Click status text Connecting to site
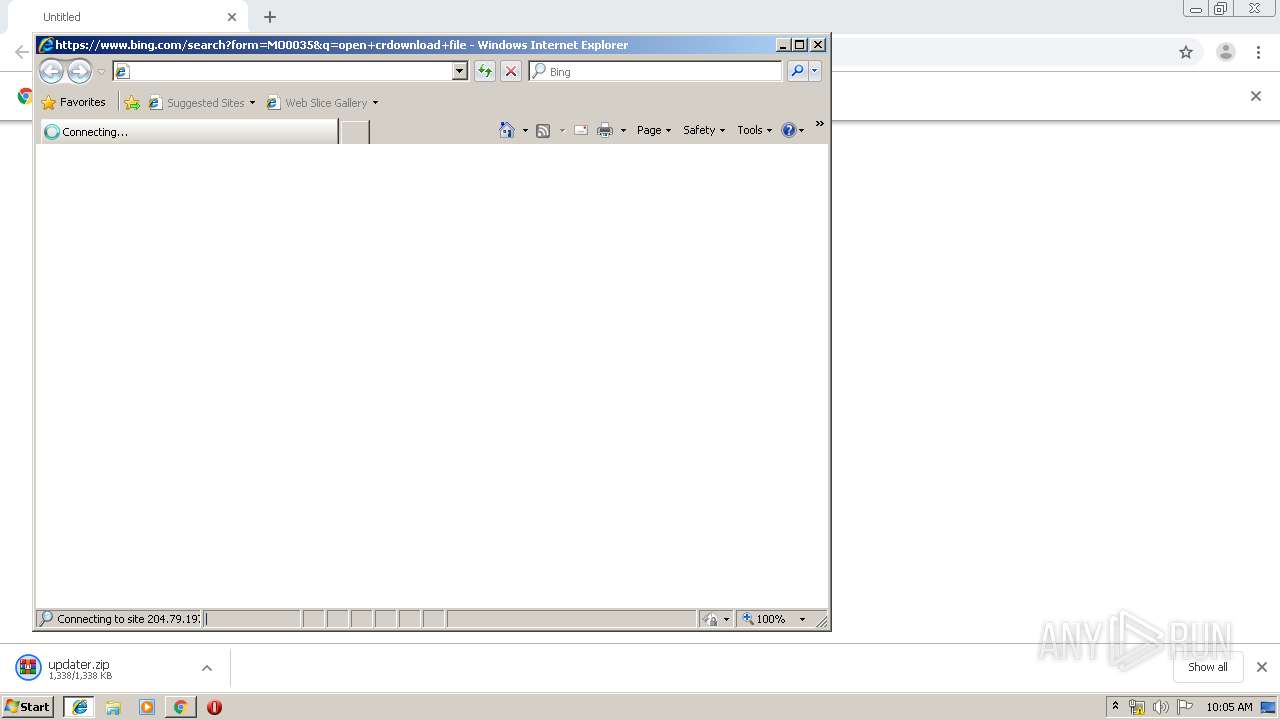 [127, 619]
